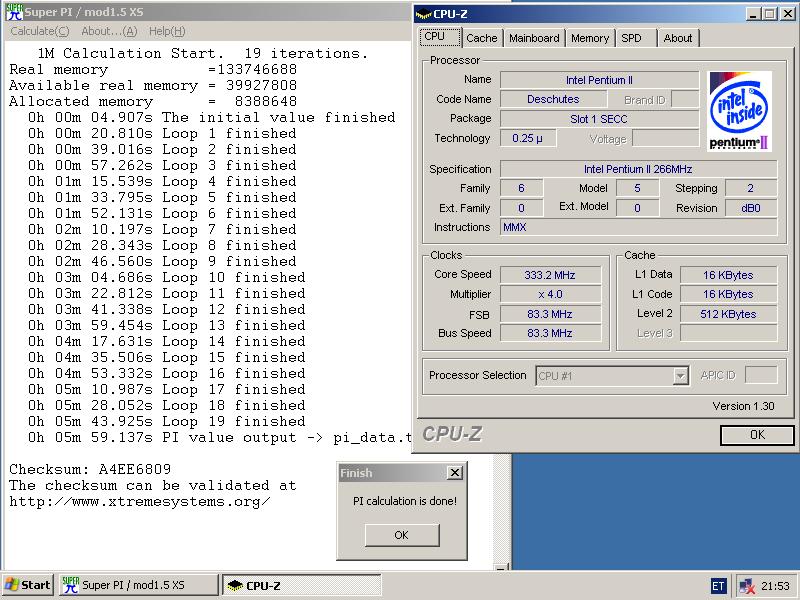The height and width of the screenshot is (600, 800).
Task: Click the Instructions field showing MMX
Action: tap(638, 227)
